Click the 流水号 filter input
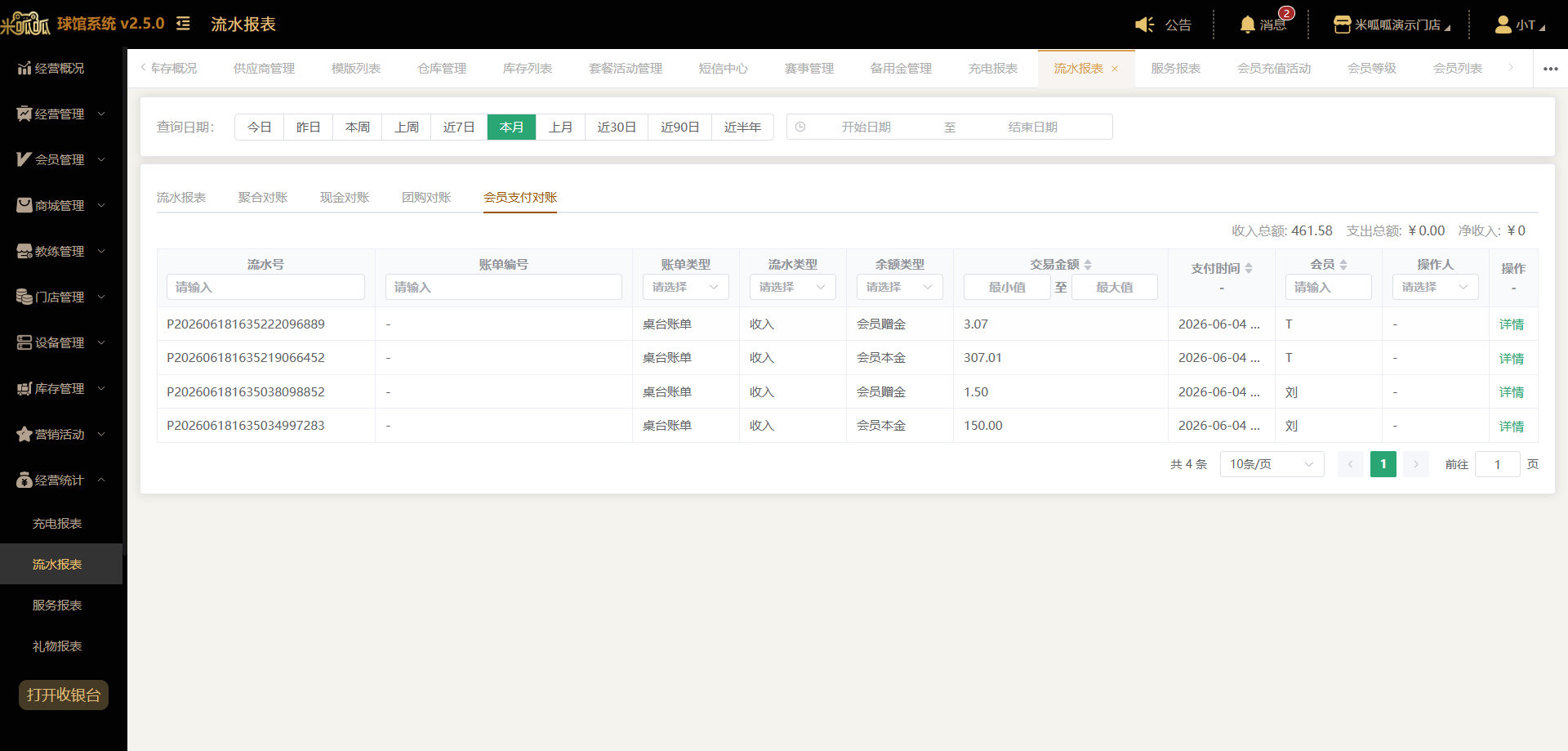 (x=265, y=287)
